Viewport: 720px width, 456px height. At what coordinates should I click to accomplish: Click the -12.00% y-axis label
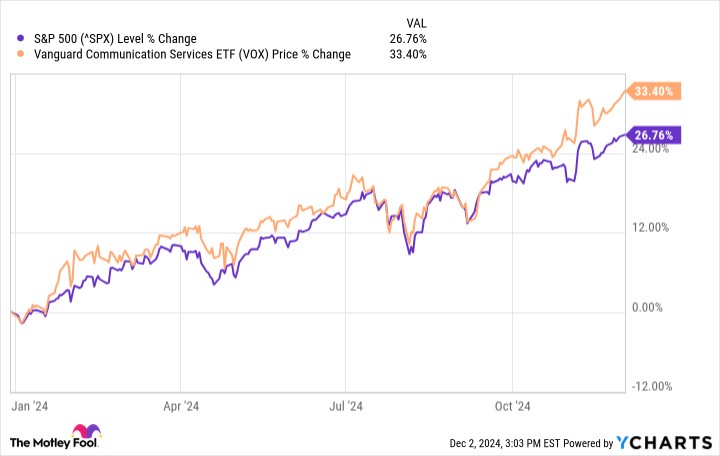[x=652, y=386]
